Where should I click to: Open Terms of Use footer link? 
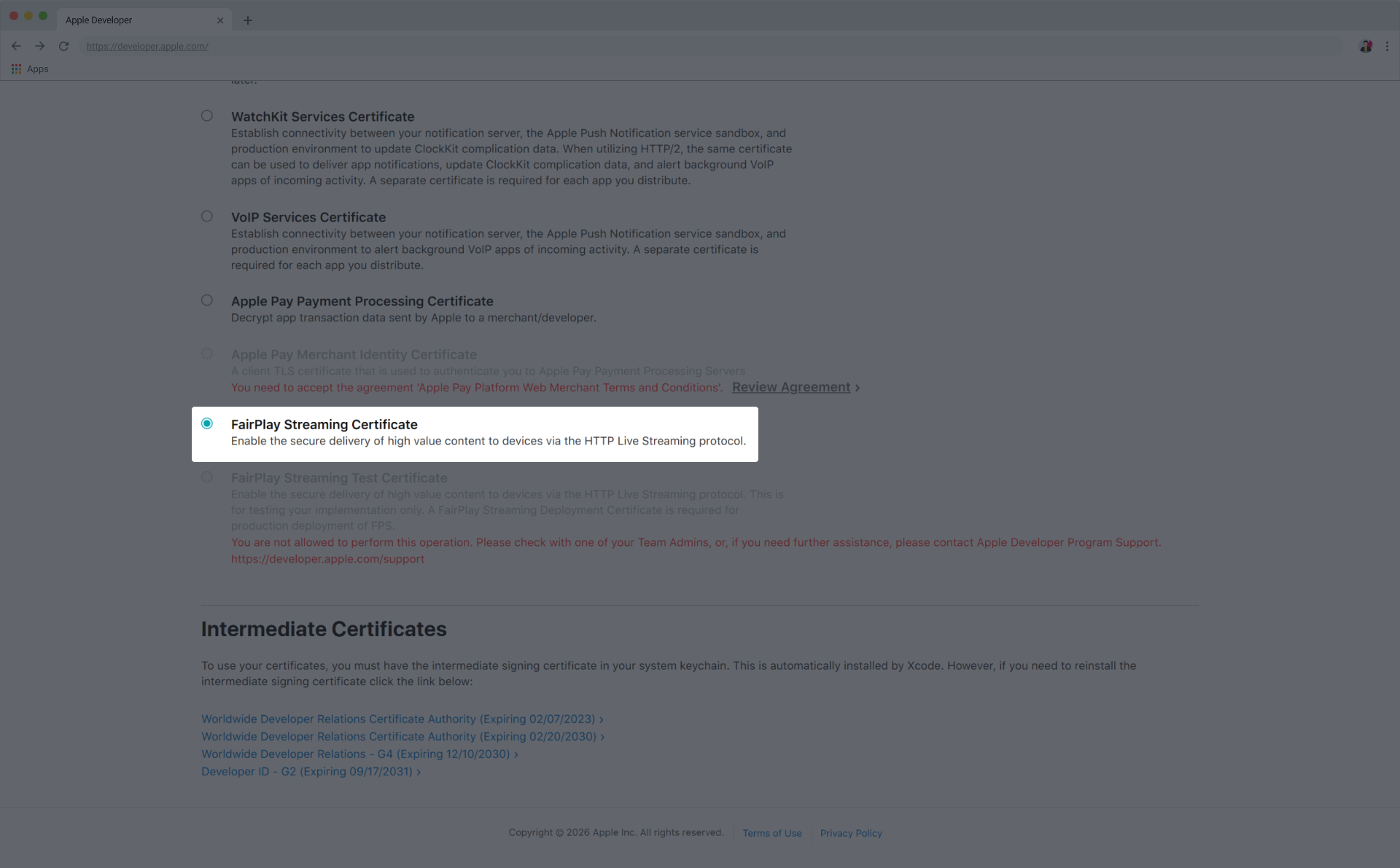772,833
